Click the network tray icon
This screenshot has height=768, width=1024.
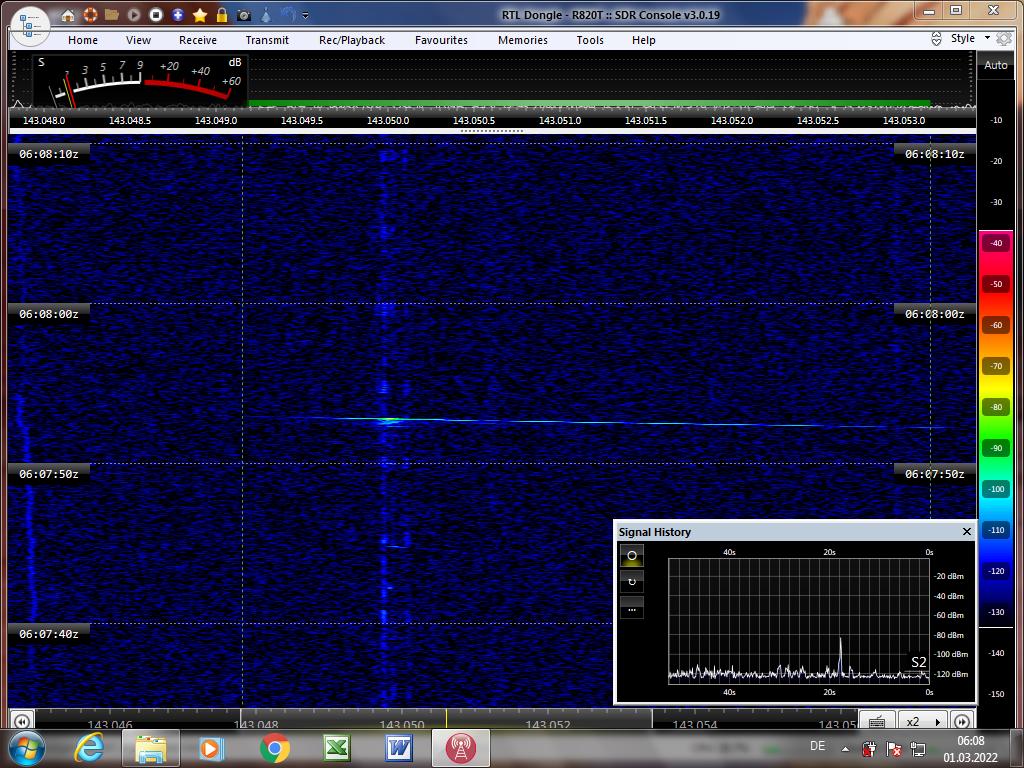point(918,749)
